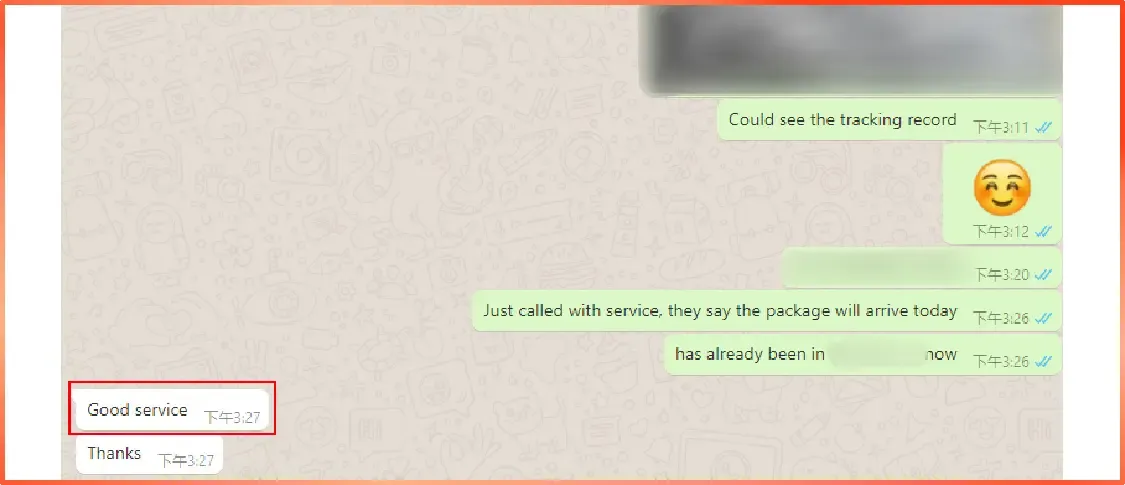This screenshot has height=485, width=1125.
Task: Click read-receipt ticks on the 3:20 blurred message
Action: [x=1044, y=274]
